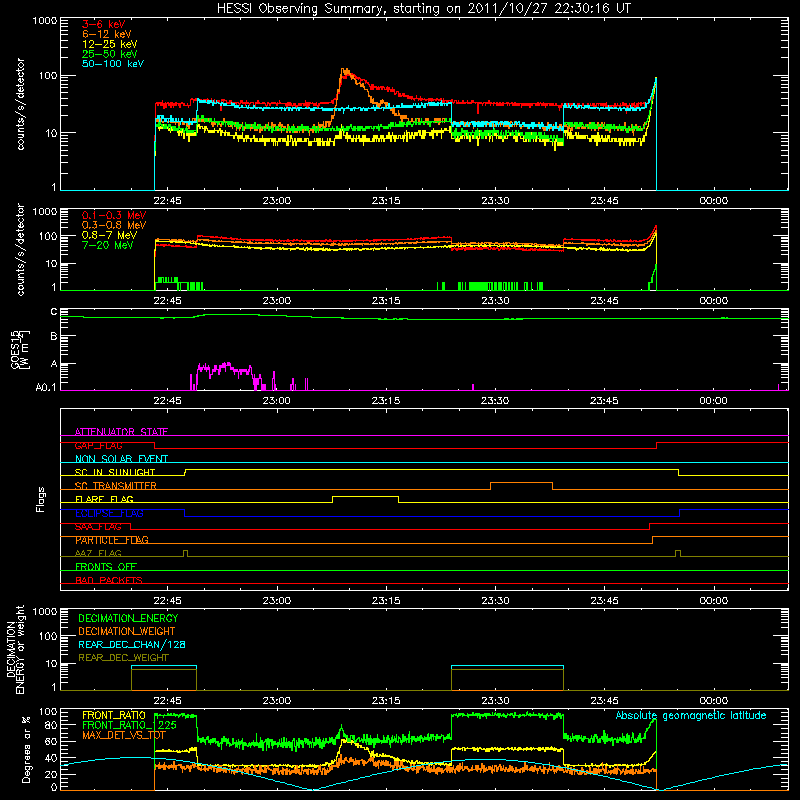This screenshot has width=800, height=800.
Task: Select the 25-50 keV legend label
Action: pyautogui.click(x=110, y=54)
